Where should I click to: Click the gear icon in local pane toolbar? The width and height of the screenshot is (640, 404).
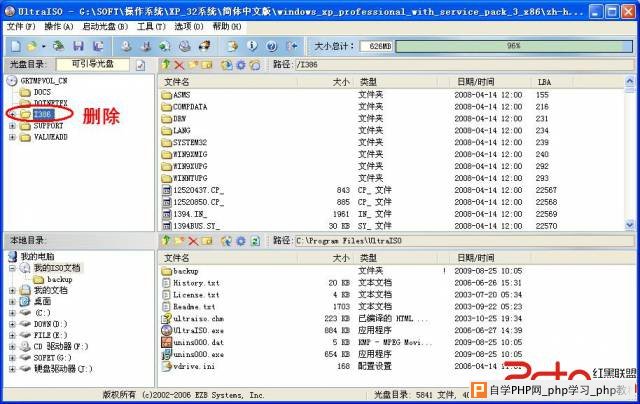[241, 241]
